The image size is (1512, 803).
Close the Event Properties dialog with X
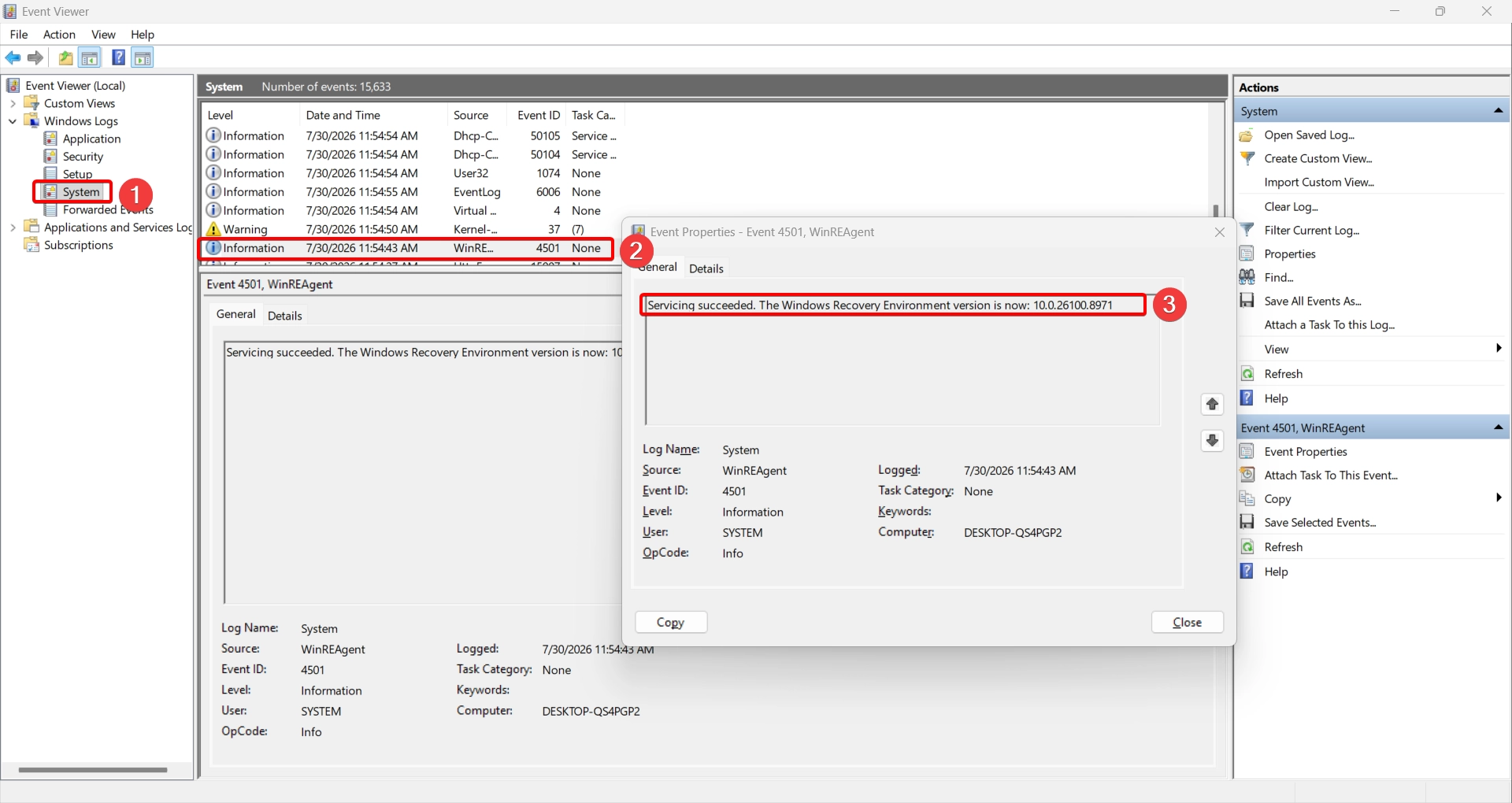[x=1219, y=232]
